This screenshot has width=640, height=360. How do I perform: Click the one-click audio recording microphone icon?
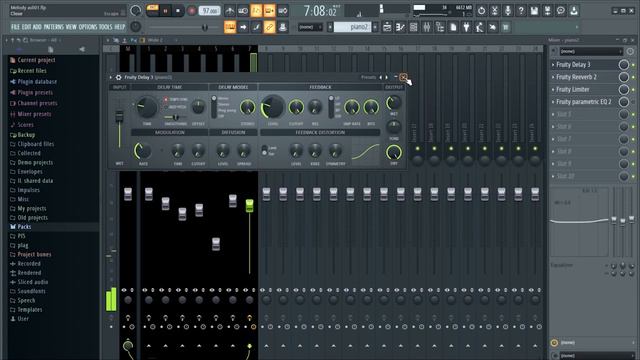click(x=508, y=11)
